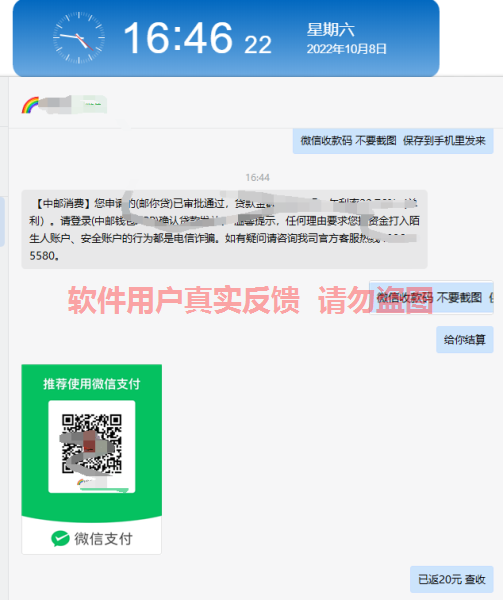This screenshot has height=600, width=503.
Task: Click the 星期六 weekday label
Action: (330, 29)
